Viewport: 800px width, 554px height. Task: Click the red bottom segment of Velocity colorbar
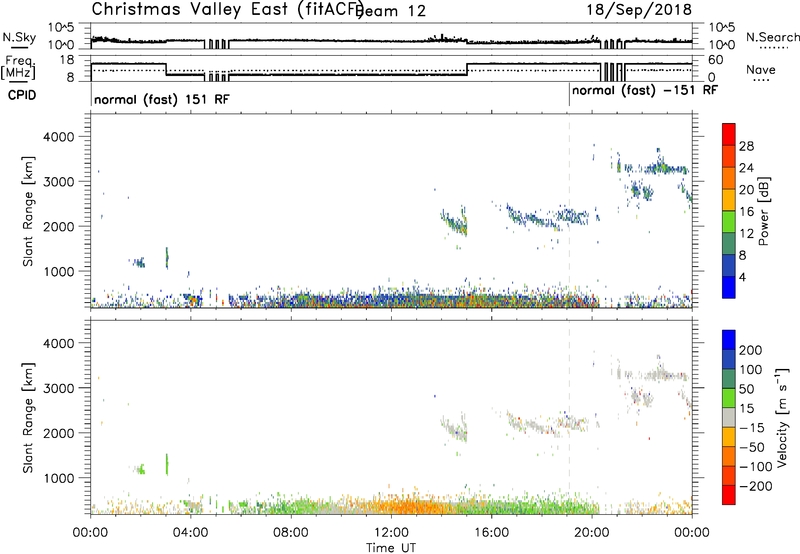click(x=729, y=495)
